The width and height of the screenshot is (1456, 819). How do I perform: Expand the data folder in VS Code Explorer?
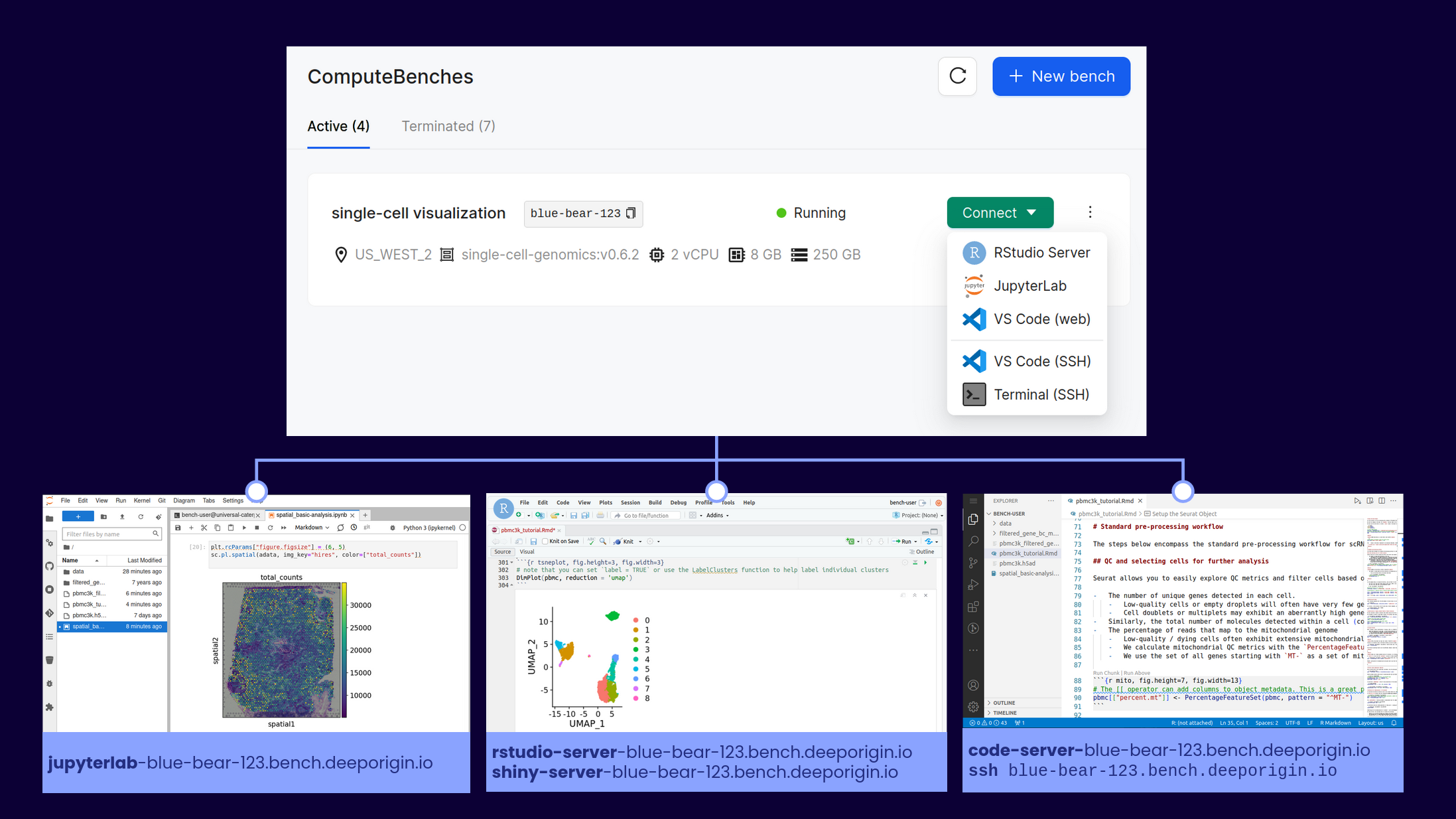point(1004,523)
